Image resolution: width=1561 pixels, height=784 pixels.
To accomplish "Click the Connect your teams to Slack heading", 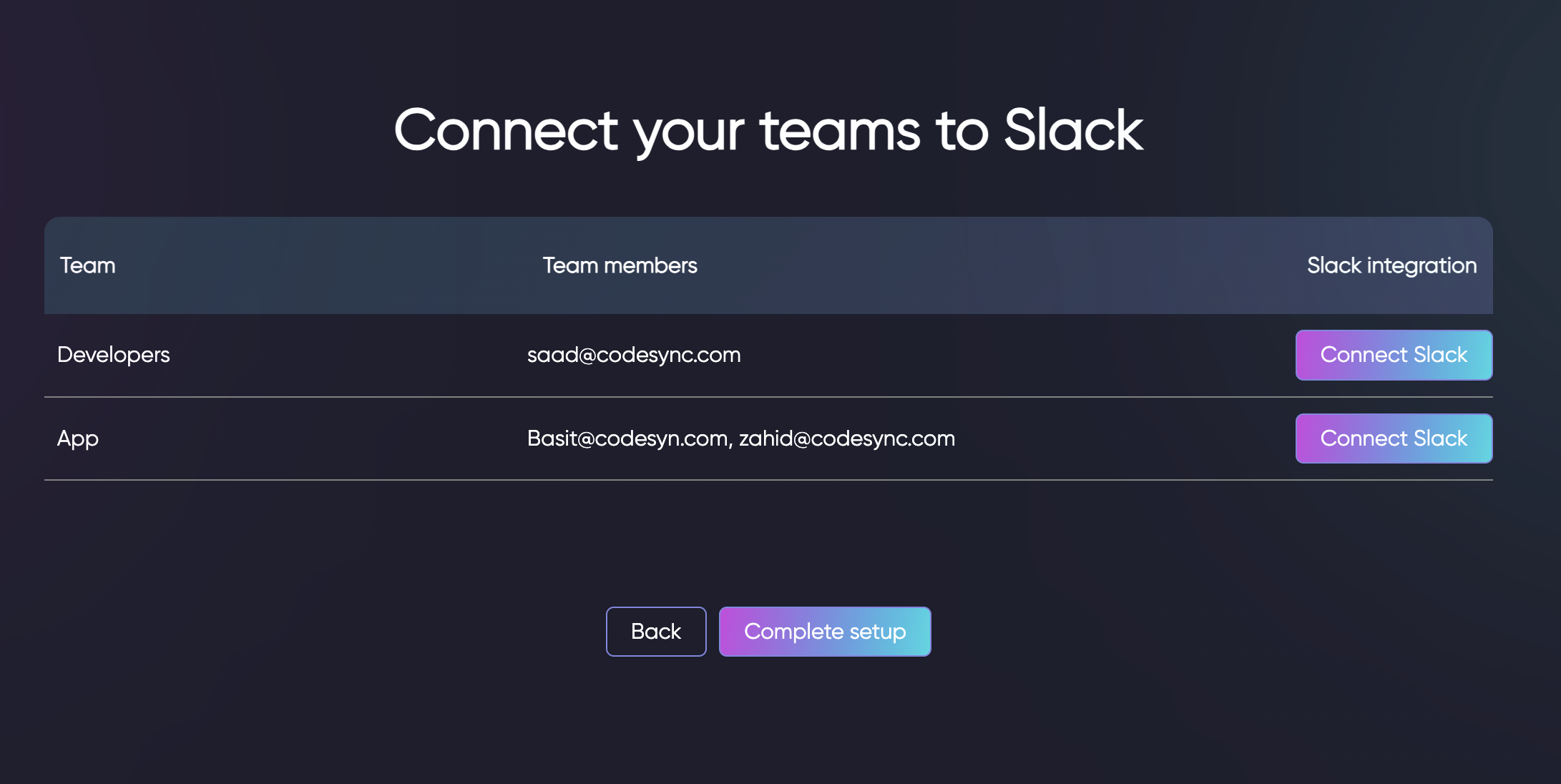I will [768, 131].
